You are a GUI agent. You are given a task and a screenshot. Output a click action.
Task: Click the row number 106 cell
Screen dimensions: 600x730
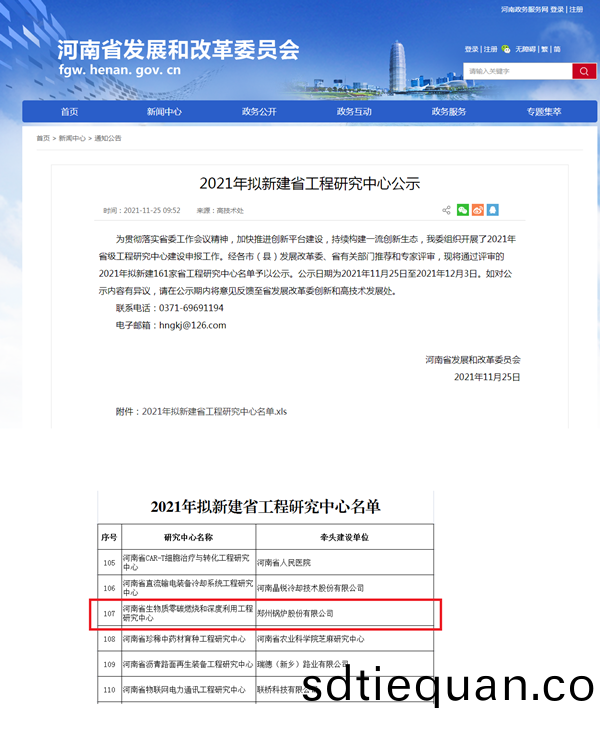coord(109,588)
